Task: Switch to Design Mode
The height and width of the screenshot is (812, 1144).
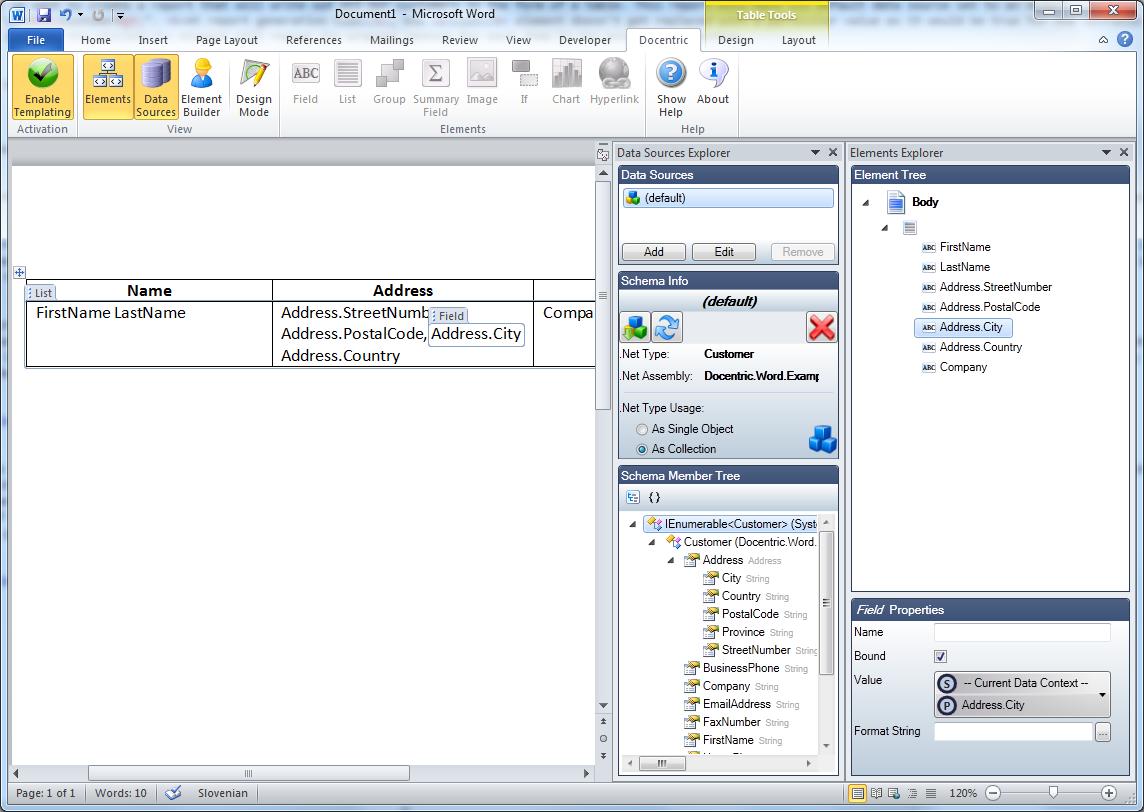Action: tap(254, 87)
